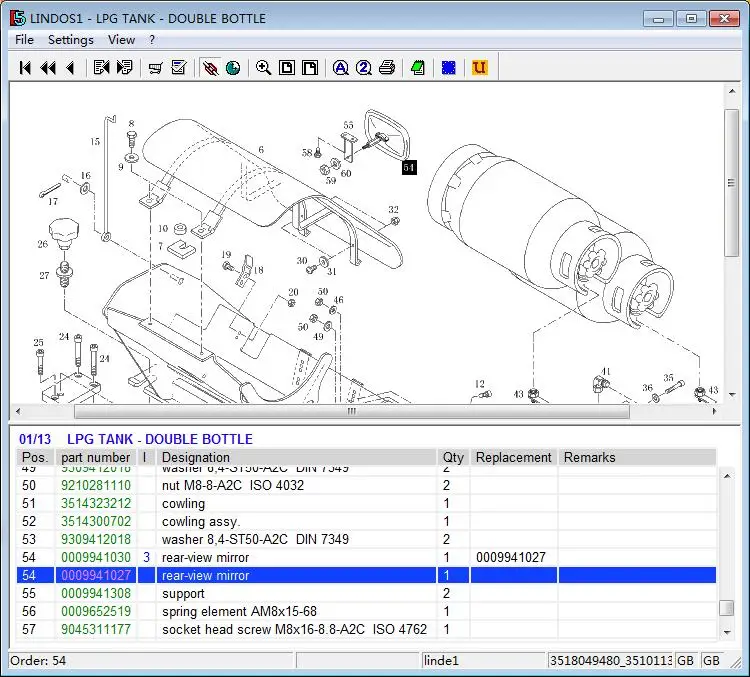Open the View menu

121,40
